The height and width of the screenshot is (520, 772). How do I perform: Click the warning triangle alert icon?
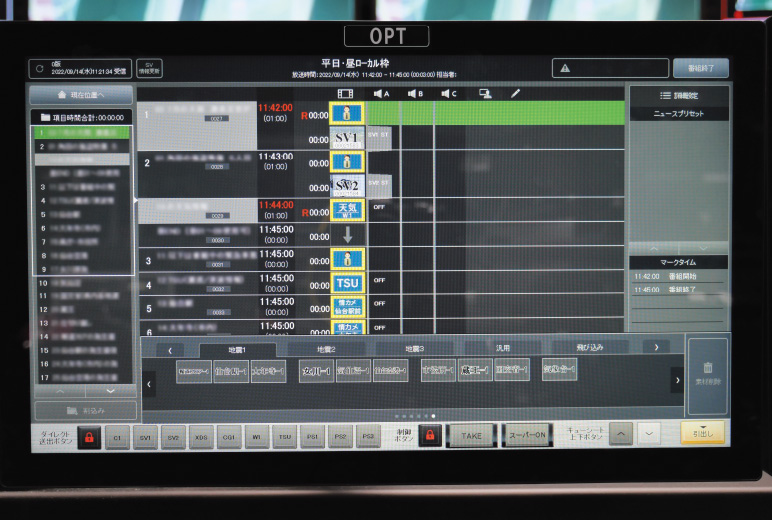[x=565, y=68]
